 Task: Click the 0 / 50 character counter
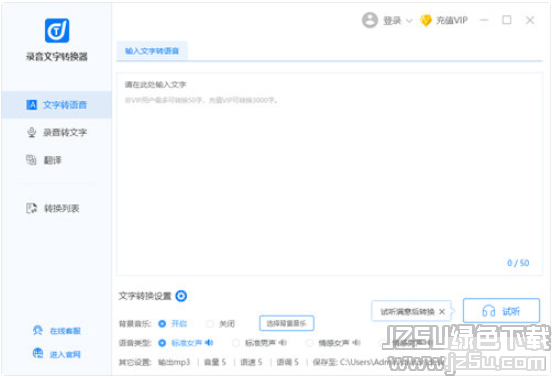tap(518, 263)
